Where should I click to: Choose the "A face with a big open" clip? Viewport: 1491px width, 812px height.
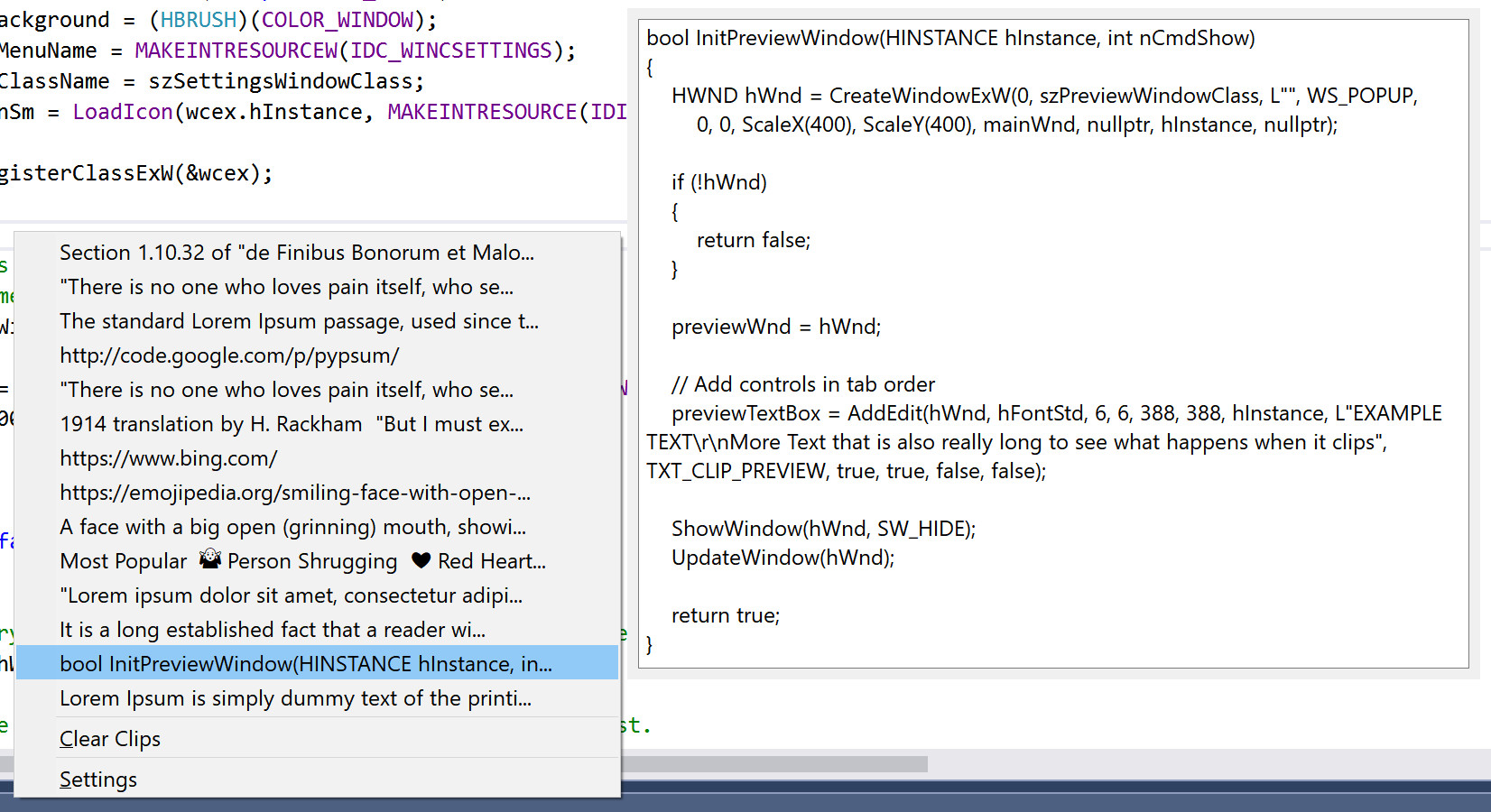pos(292,527)
